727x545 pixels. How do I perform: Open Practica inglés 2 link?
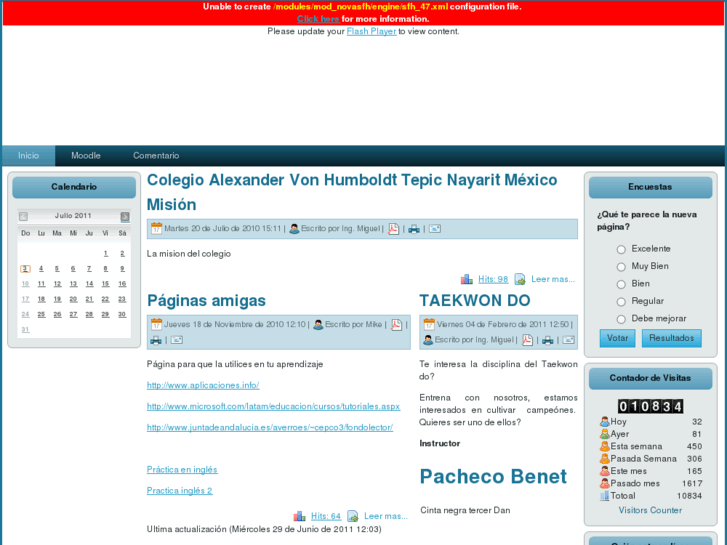pos(180,491)
